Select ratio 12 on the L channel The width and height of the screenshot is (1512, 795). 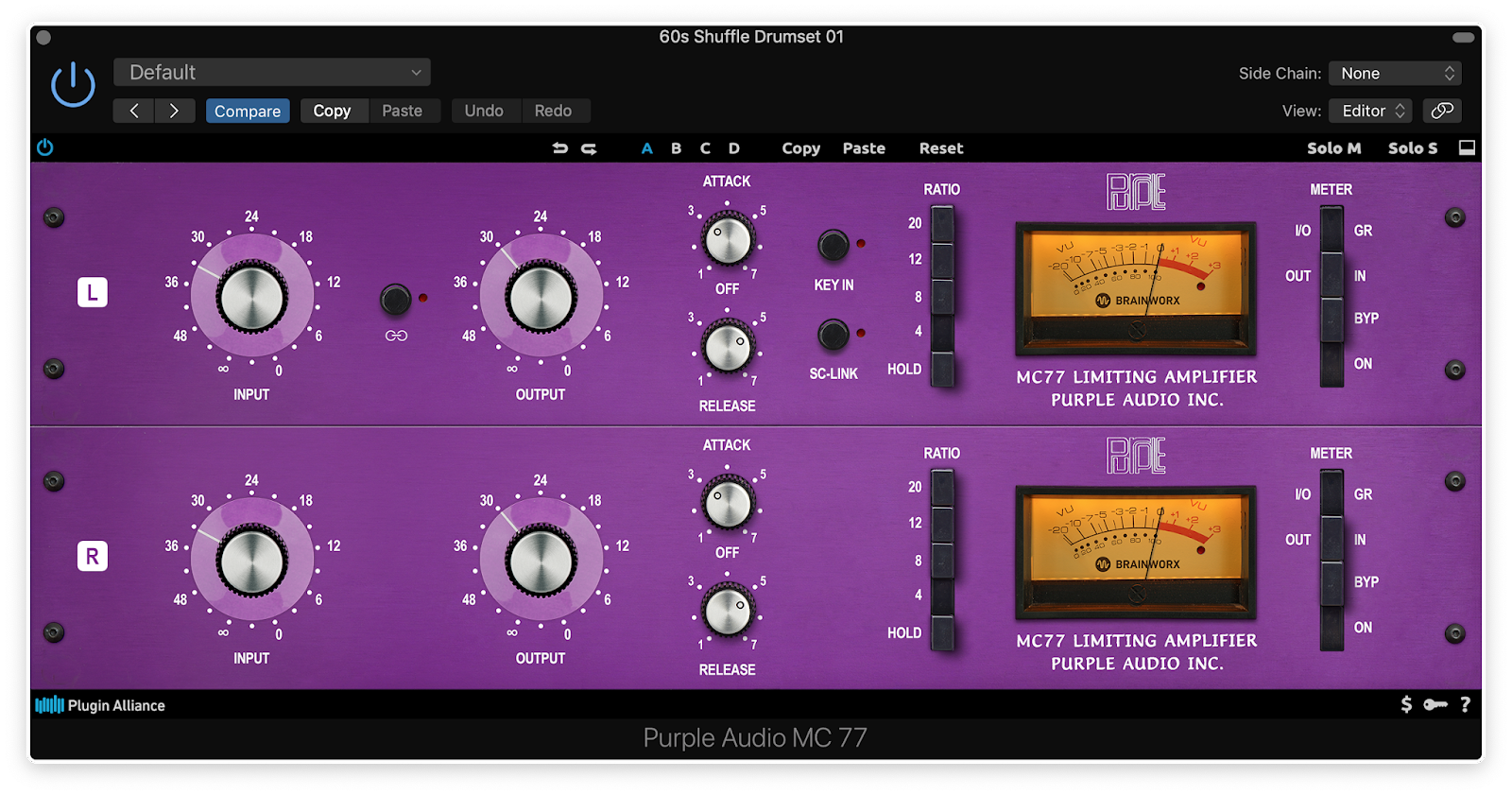tap(942, 260)
